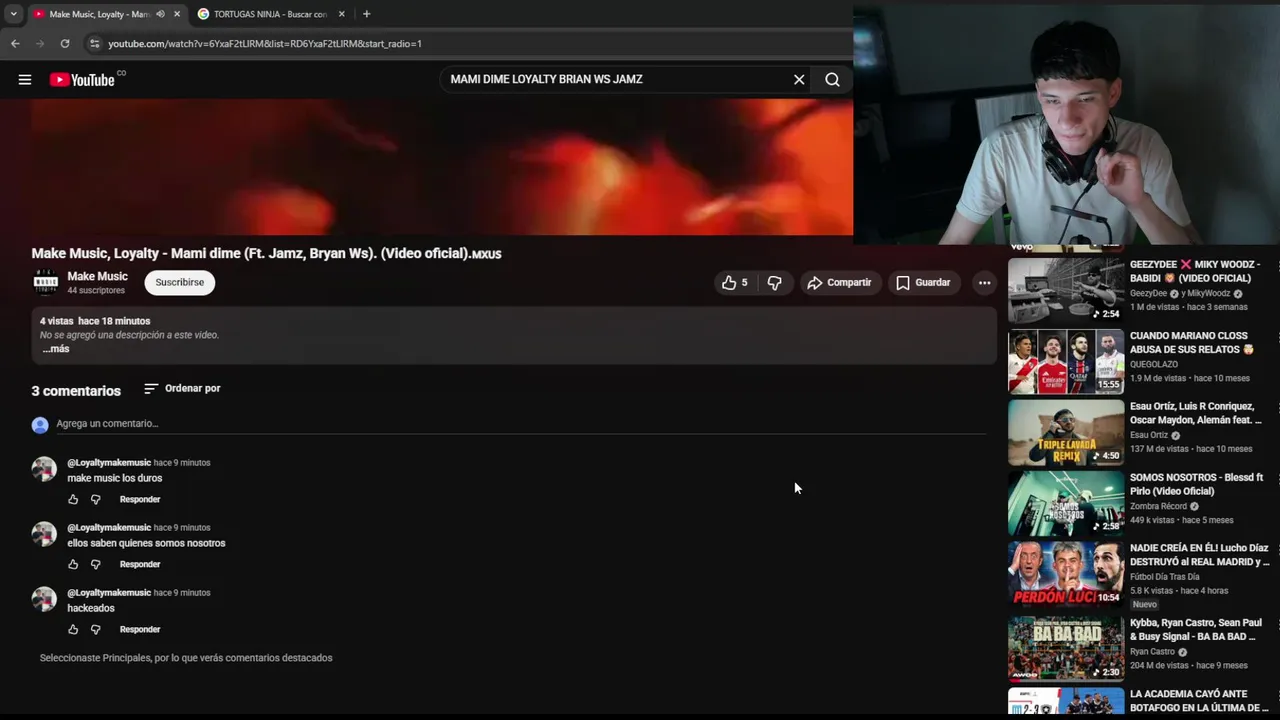Viewport: 1280px width, 720px height.
Task: Reply to 'make music los duros' comment
Action: click(x=140, y=499)
